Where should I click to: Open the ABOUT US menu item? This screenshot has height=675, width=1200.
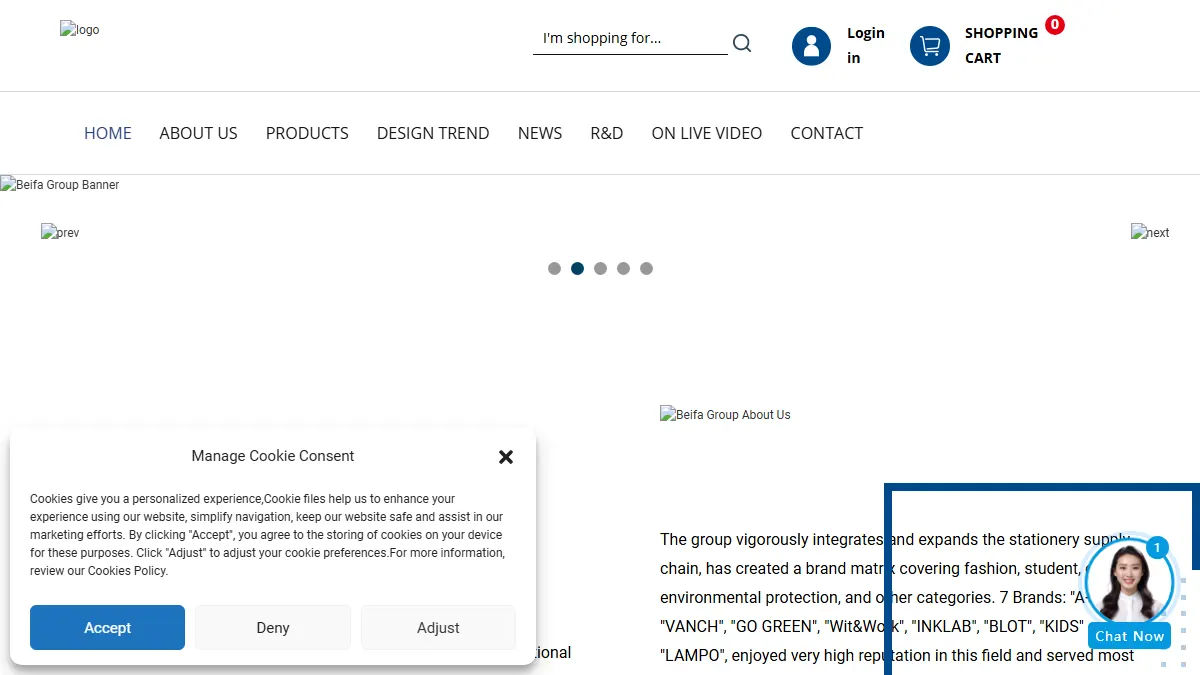click(x=199, y=133)
